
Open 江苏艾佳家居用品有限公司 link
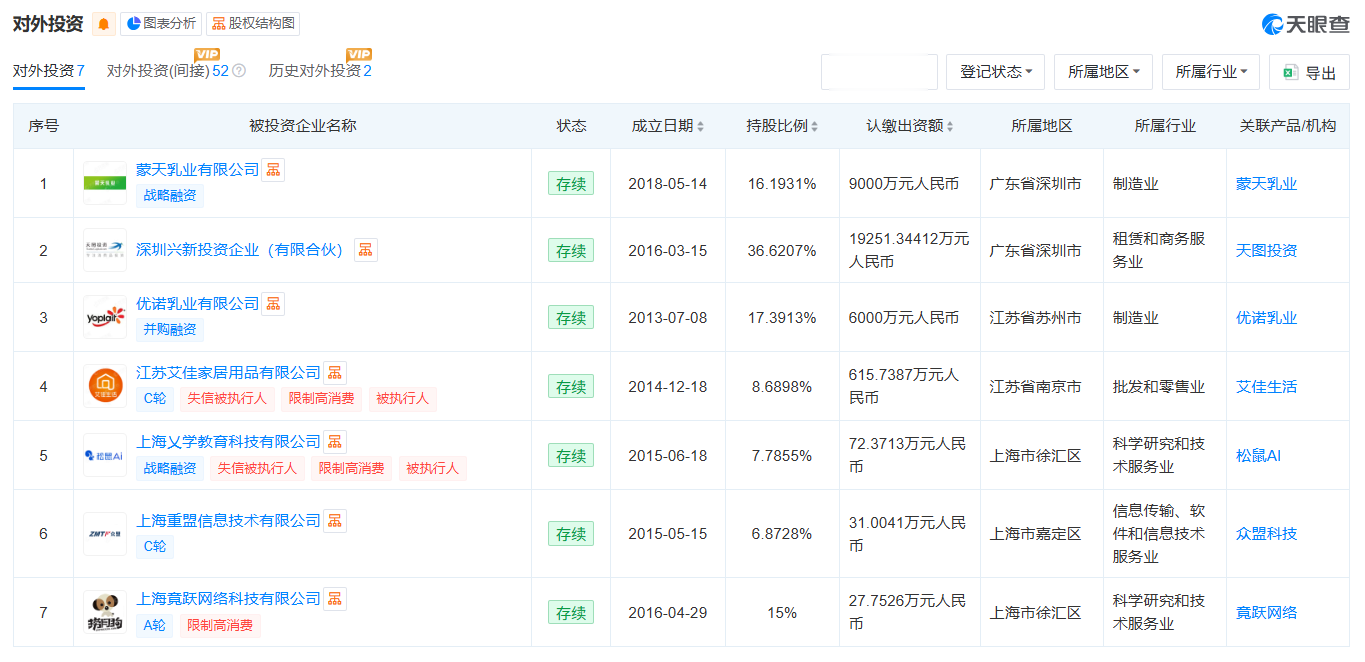[228, 373]
